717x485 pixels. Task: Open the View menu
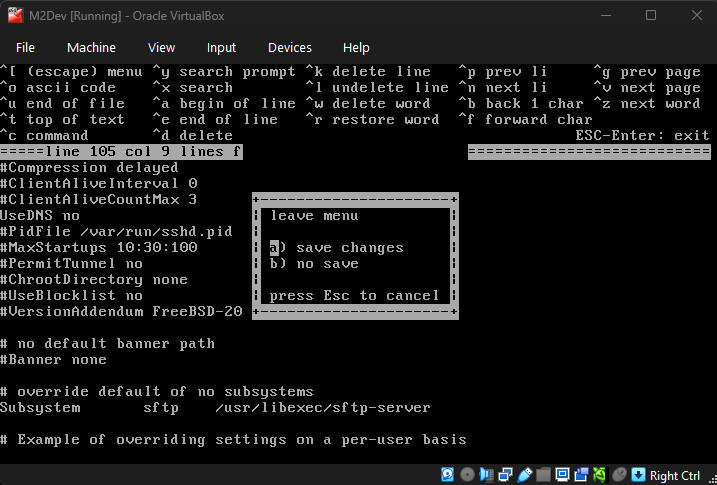point(161,47)
